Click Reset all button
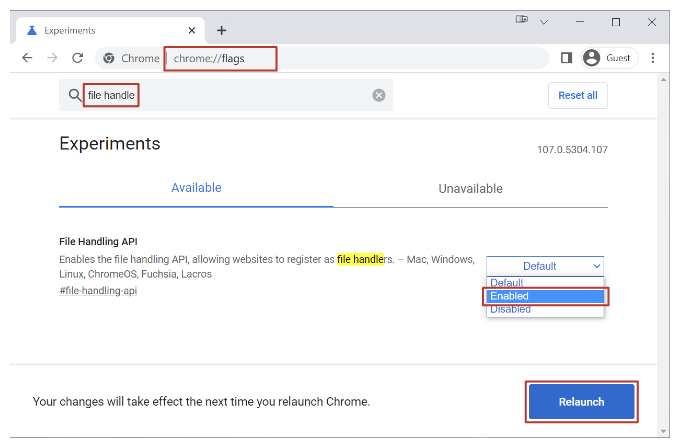The height and width of the screenshot is (448, 680). click(578, 95)
